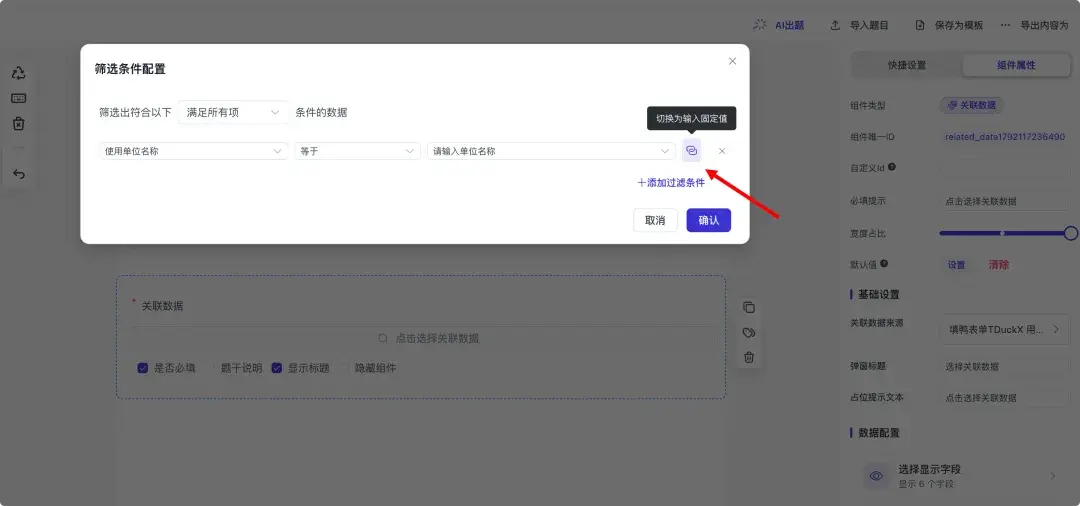Screen dimensions: 1080x506
Task: Open the 等于 operator dropdown
Action: [x=357, y=151]
